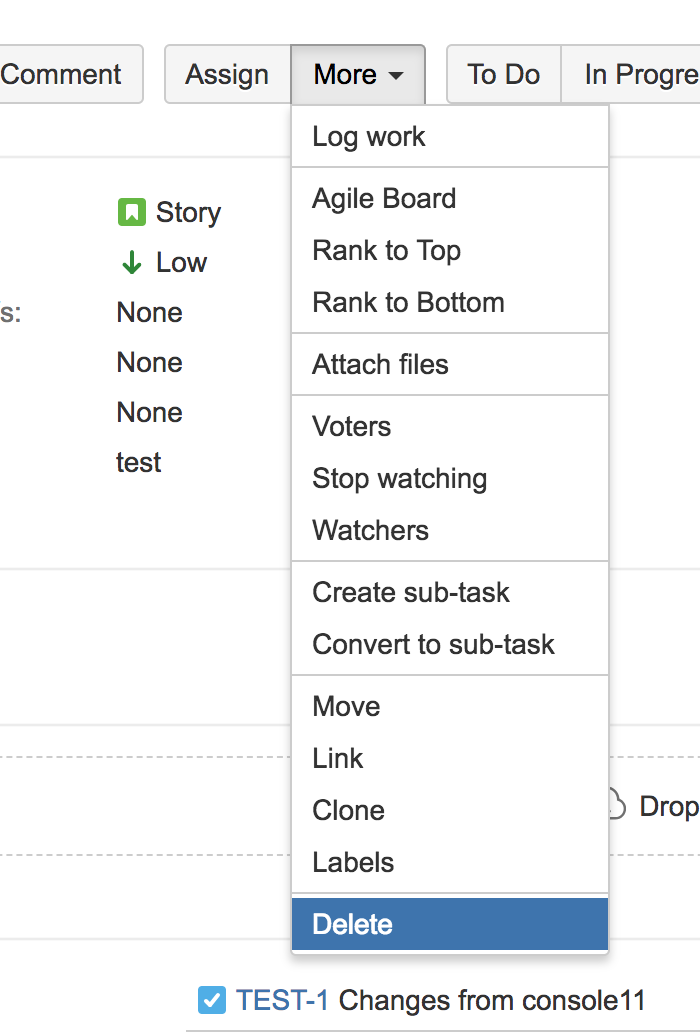Choose Convert to sub-task
Image resolution: width=700 pixels, height=1034 pixels.
433,645
